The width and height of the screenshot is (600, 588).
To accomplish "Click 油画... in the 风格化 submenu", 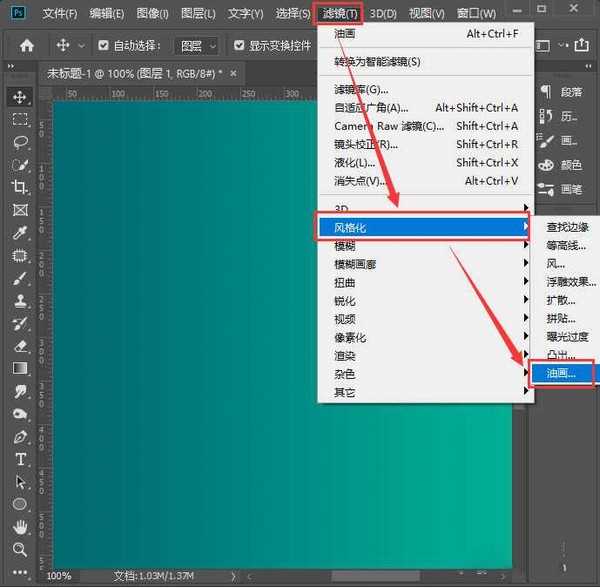I will point(562,373).
